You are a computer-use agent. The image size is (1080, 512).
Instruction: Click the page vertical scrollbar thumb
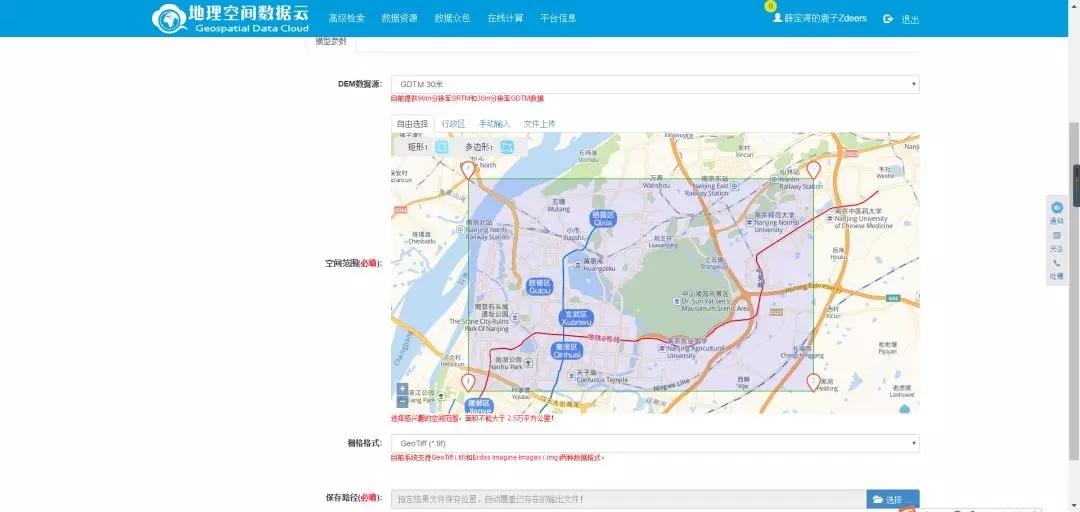click(1074, 291)
